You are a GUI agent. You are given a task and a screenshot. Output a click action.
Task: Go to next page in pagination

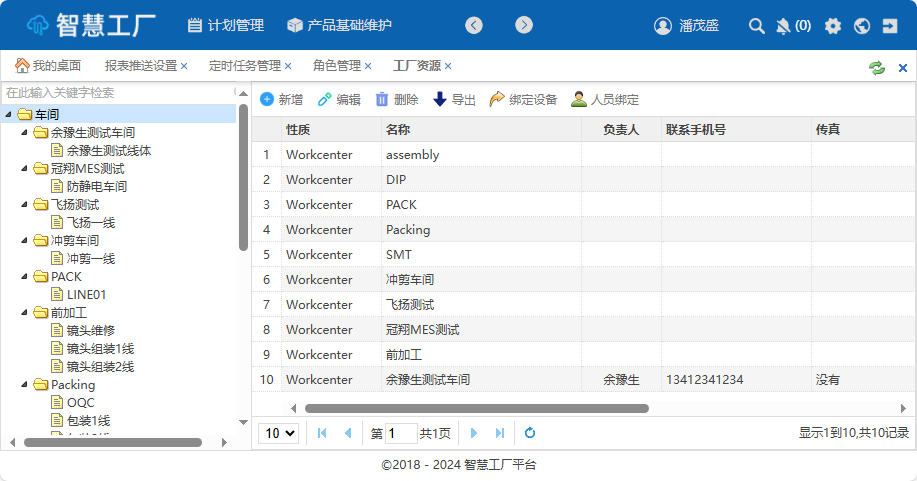coord(474,433)
